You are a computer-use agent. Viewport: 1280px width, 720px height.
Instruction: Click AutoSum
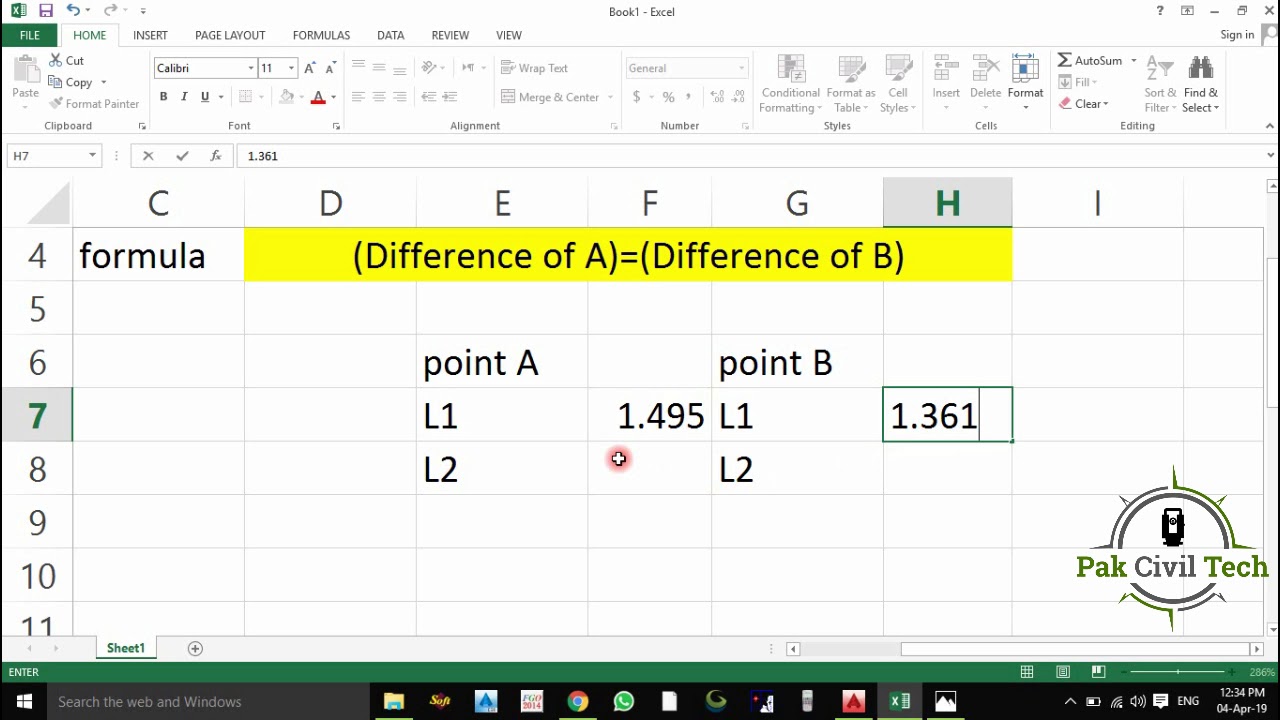pyautogui.click(x=1090, y=61)
